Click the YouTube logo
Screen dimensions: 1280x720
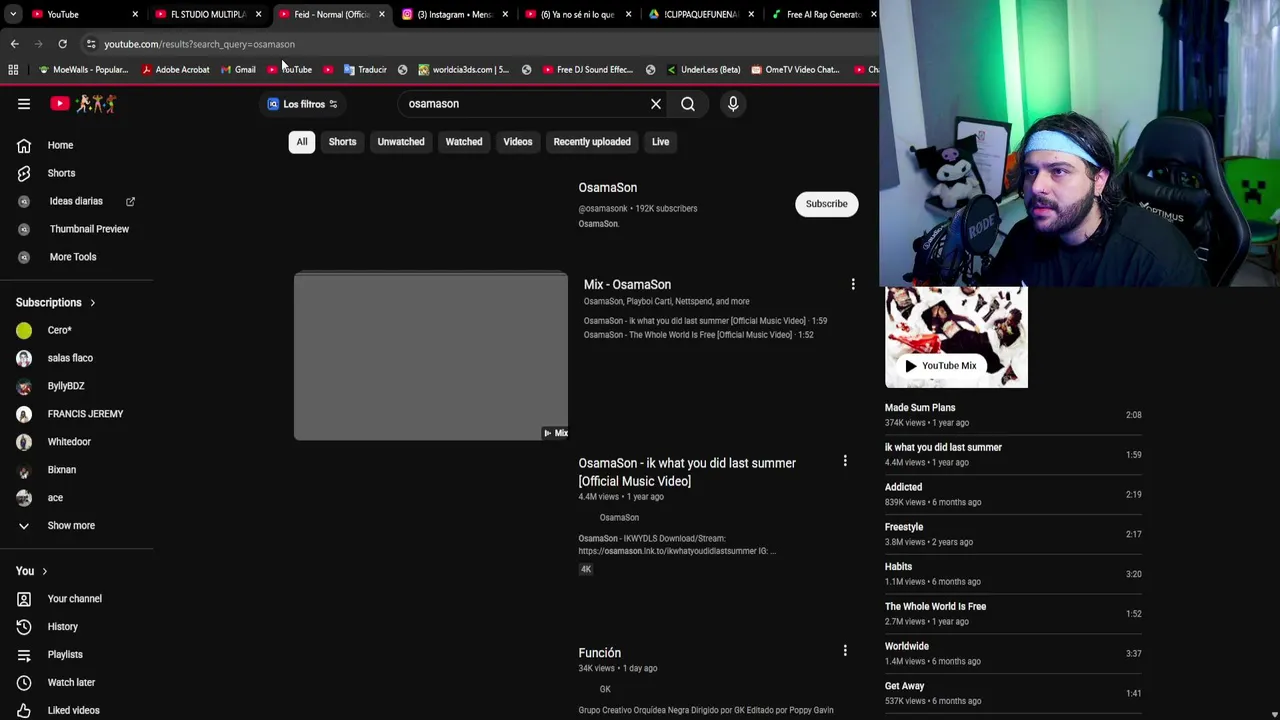(84, 103)
